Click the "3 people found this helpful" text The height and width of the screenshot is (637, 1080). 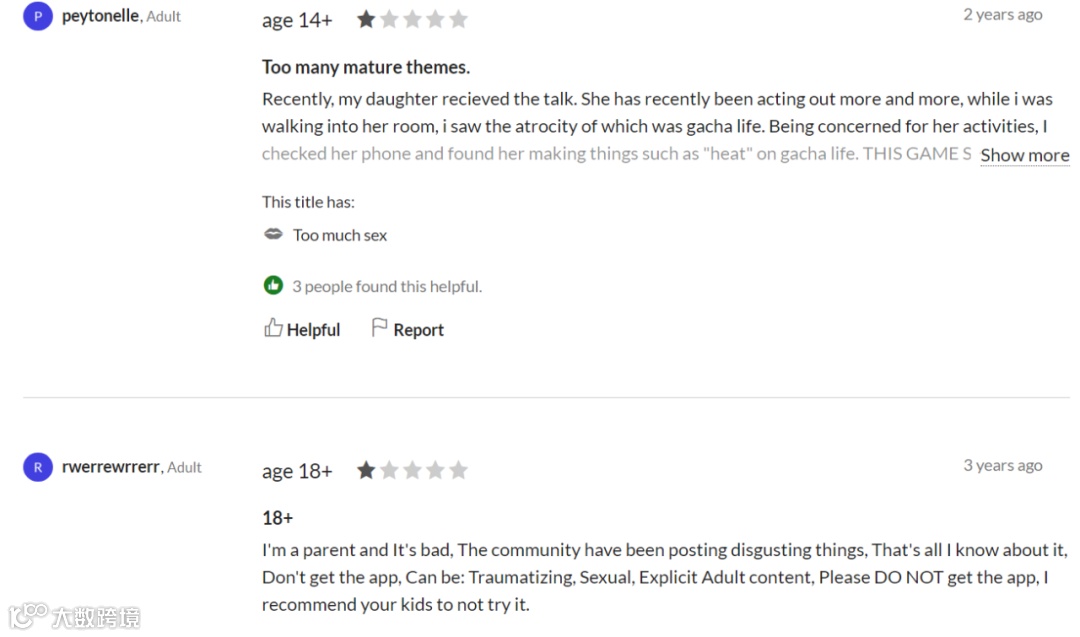387,287
